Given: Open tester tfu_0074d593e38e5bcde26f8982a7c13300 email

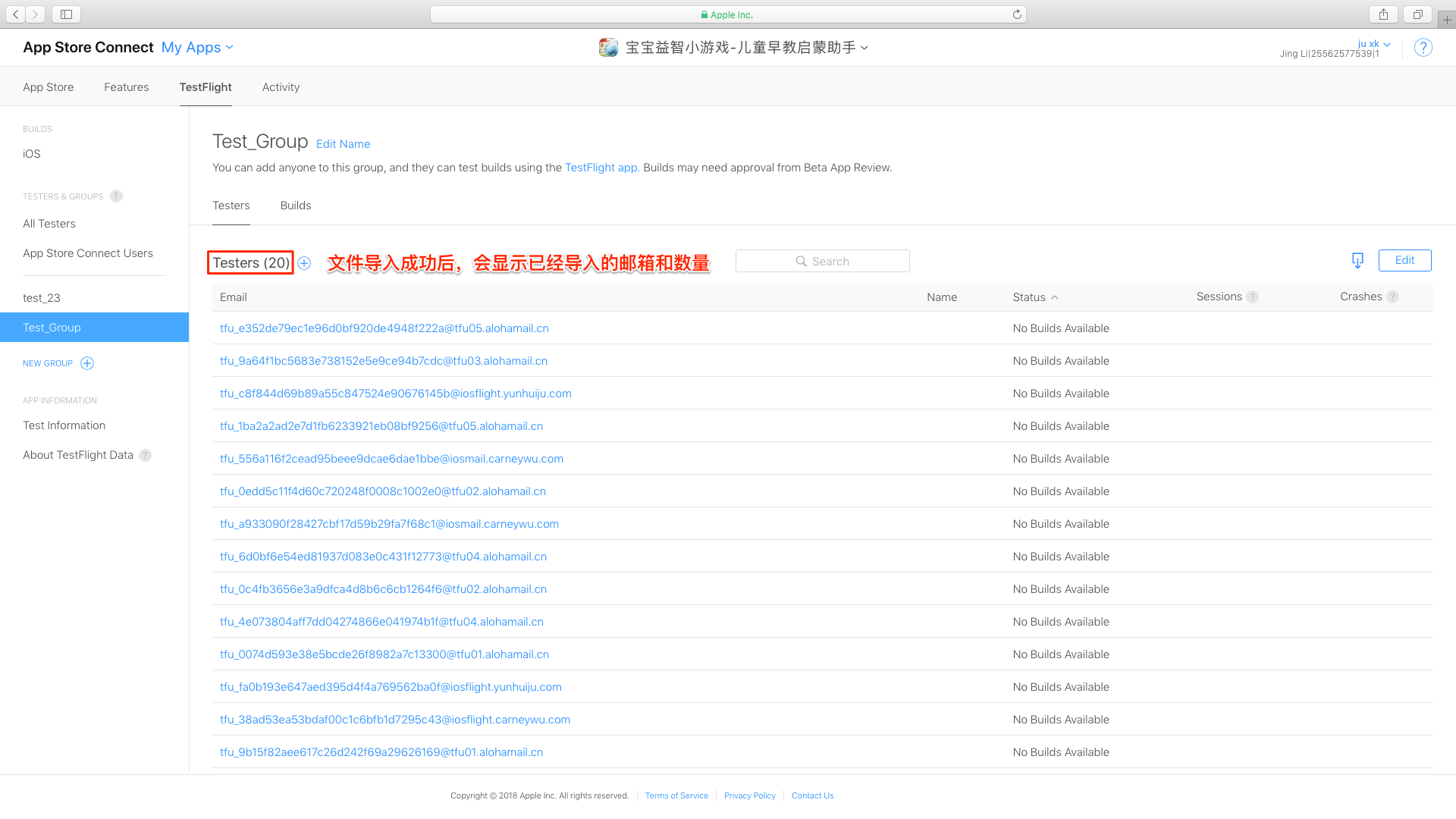Looking at the screenshot, I should pos(384,654).
